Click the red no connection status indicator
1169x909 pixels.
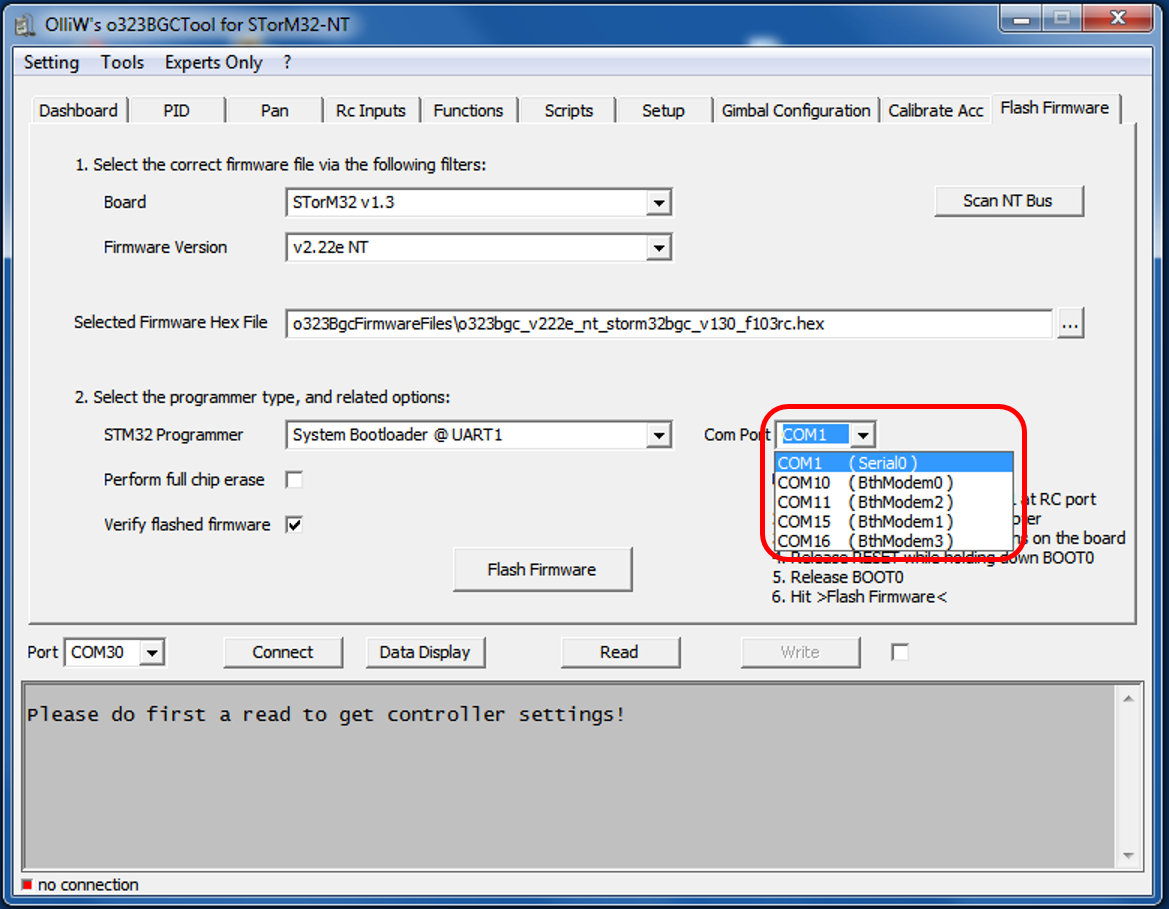tap(27, 885)
